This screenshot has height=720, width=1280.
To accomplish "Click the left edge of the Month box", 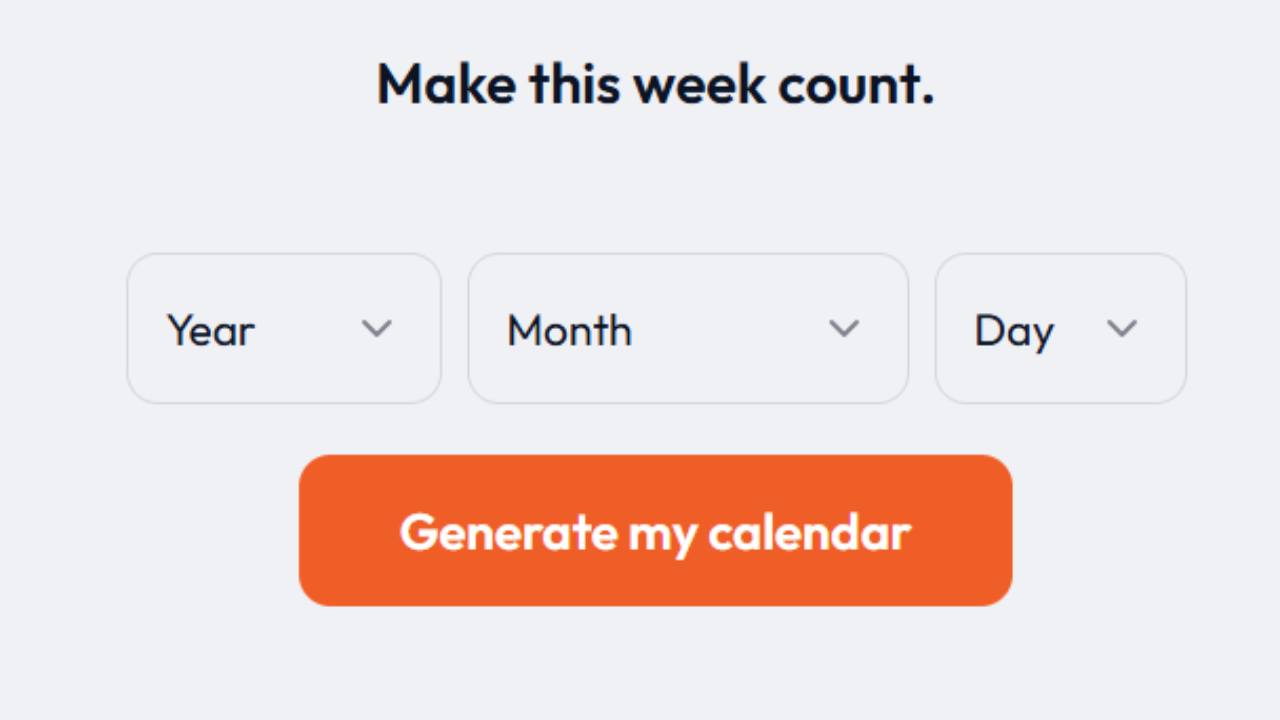I will 475,329.
